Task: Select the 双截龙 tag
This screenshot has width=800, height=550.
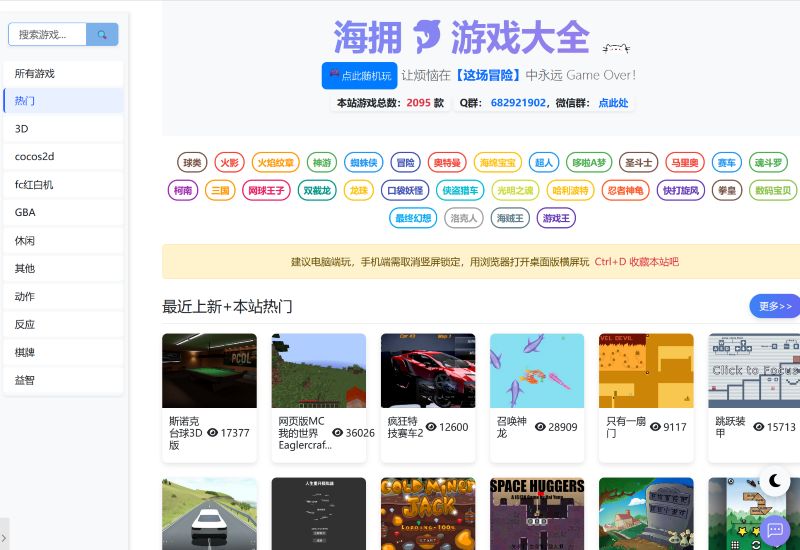Action: coord(317,190)
